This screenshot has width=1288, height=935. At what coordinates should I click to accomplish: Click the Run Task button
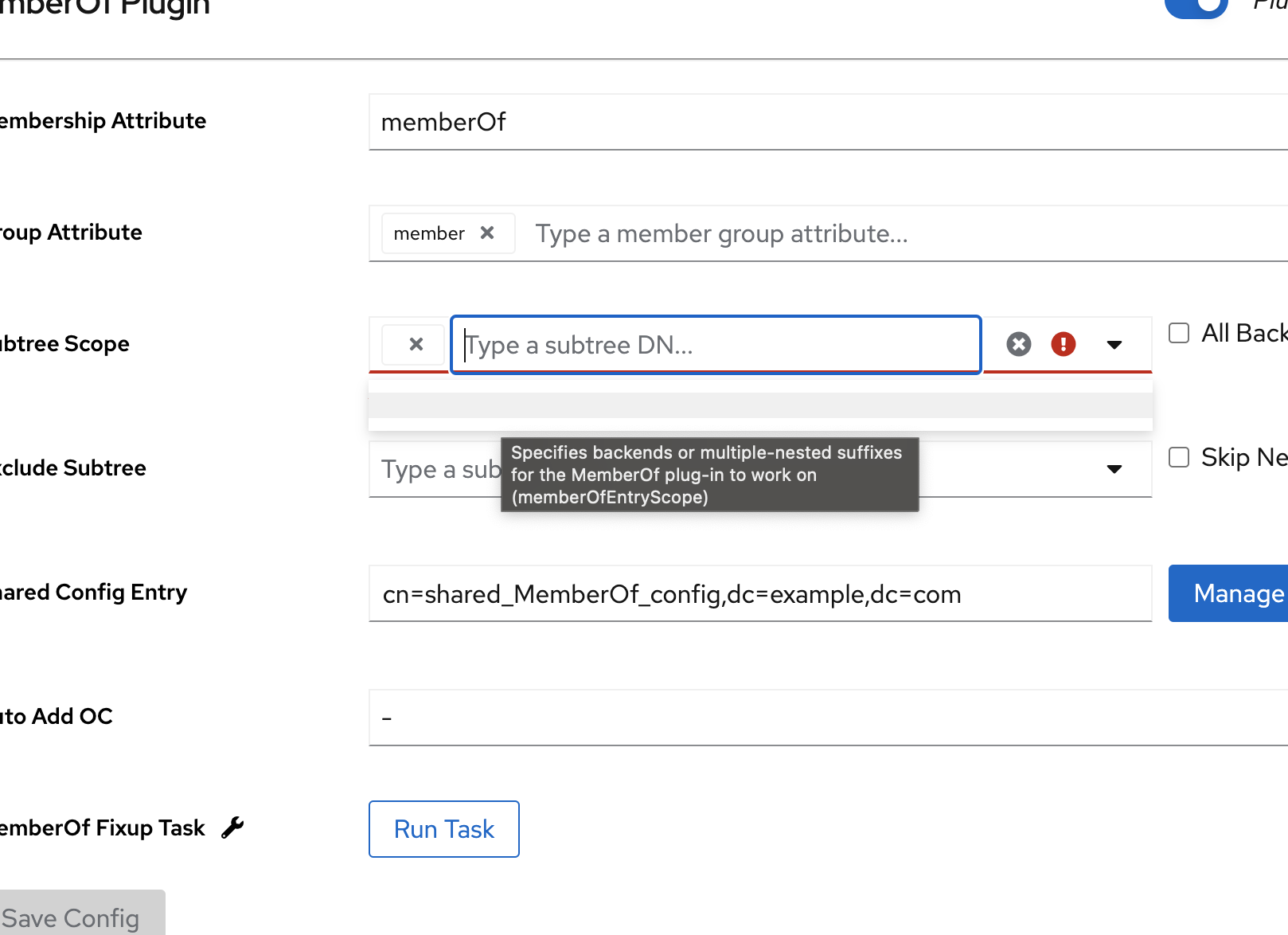pos(444,829)
